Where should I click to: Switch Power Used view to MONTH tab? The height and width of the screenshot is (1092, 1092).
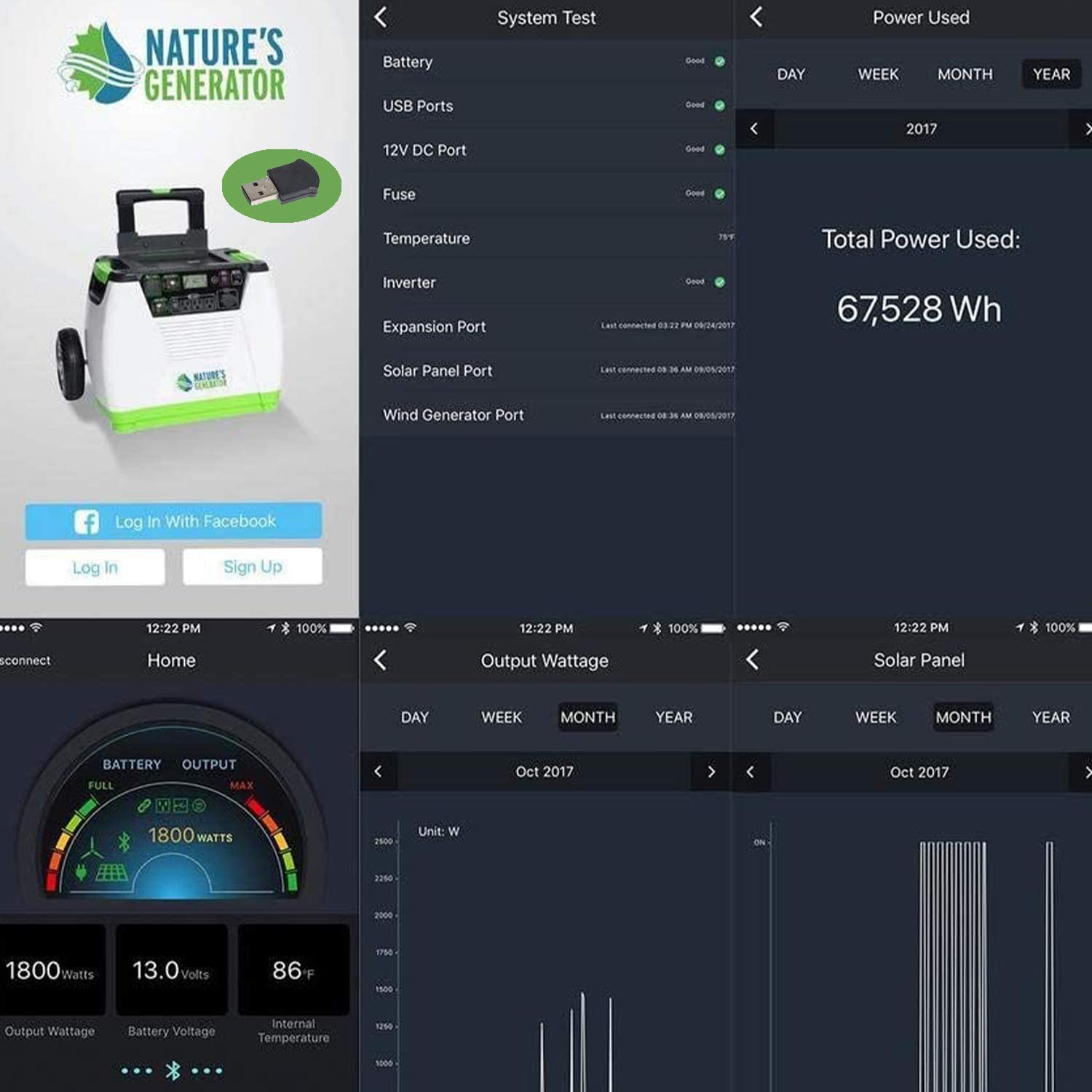click(x=965, y=74)
